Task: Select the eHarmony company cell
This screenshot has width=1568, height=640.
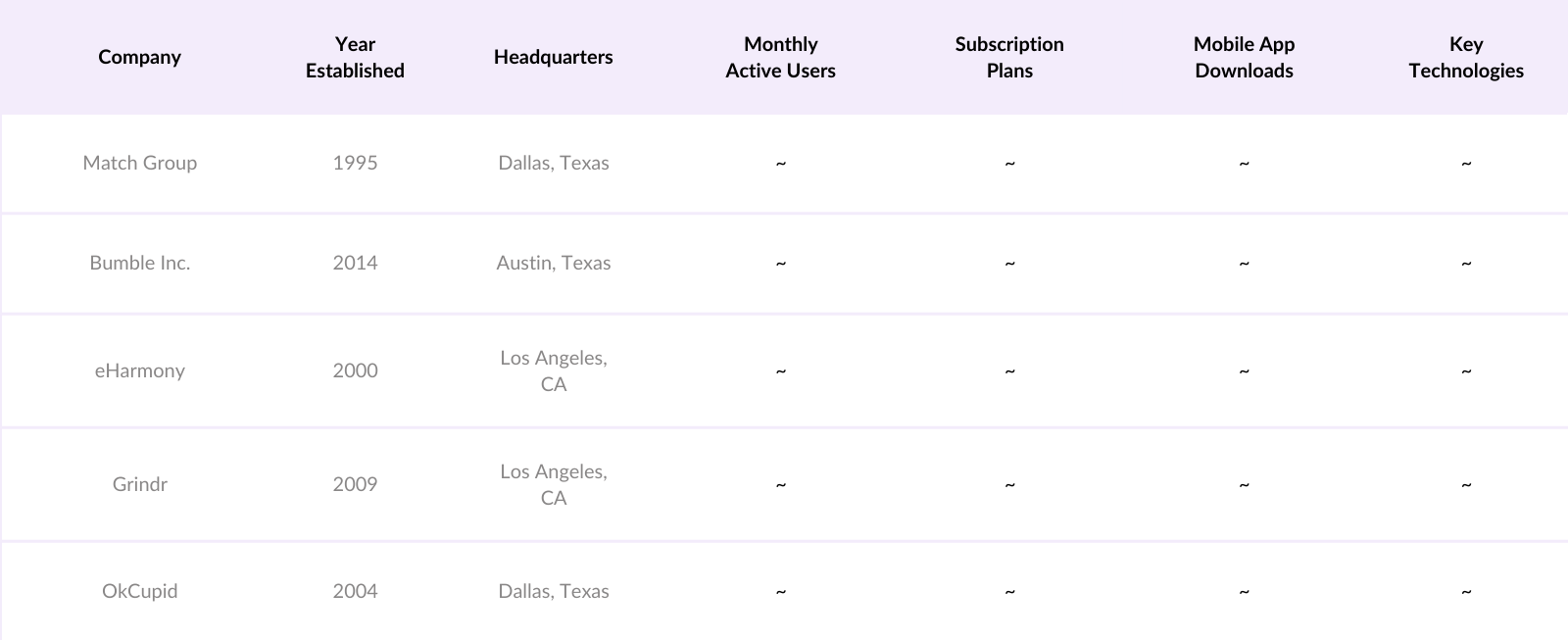Action: point(139,370)
